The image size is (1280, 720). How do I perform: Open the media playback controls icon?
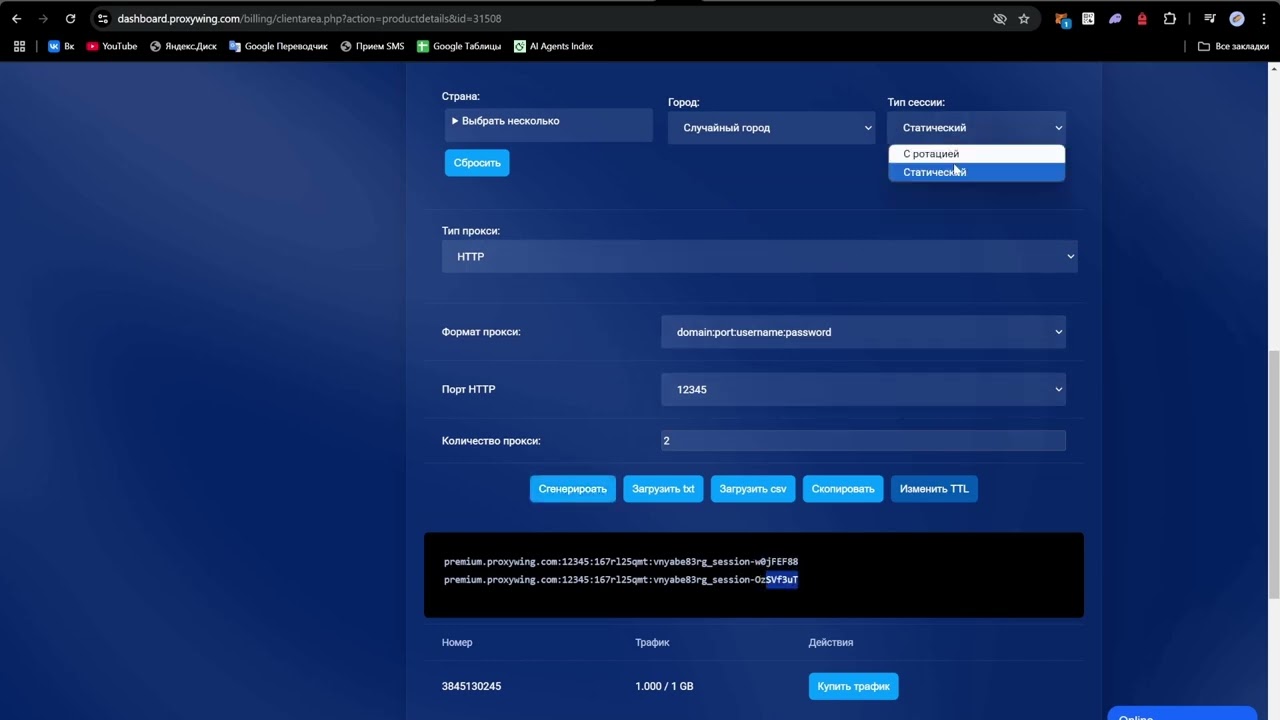1210,19
